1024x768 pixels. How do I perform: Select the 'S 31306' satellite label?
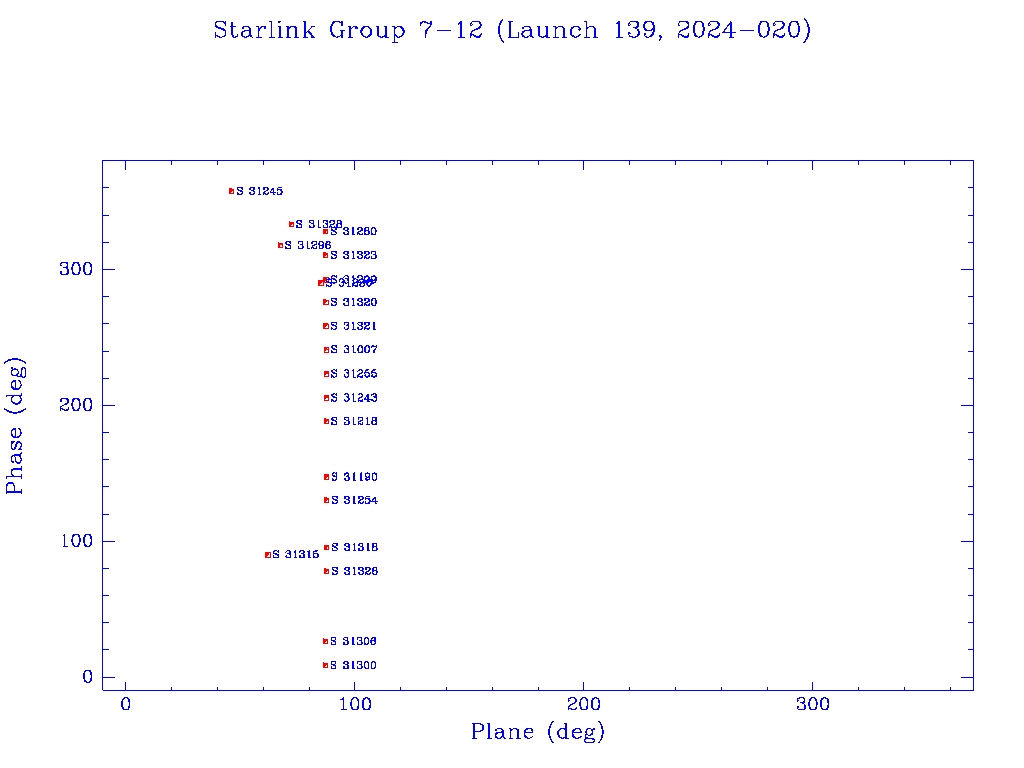353,641
